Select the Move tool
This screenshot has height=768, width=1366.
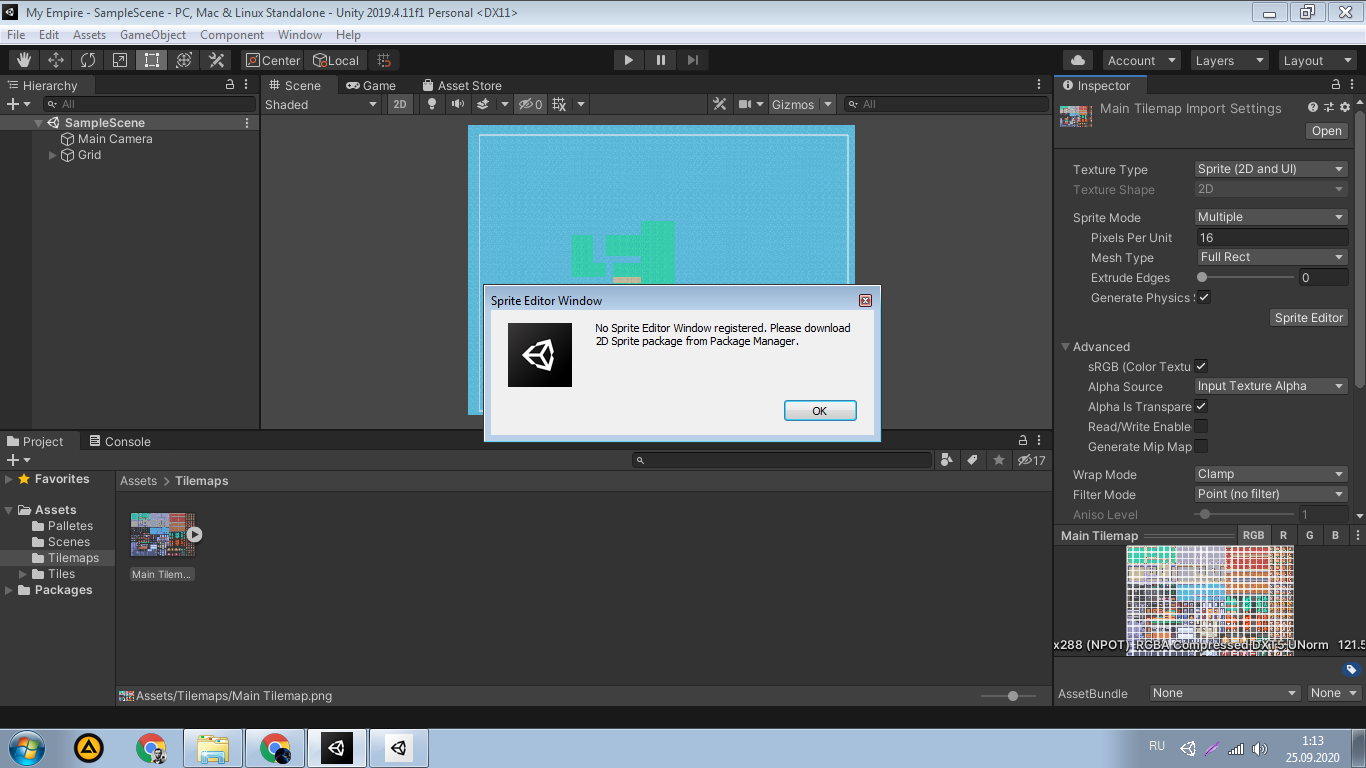pos(56,60)
